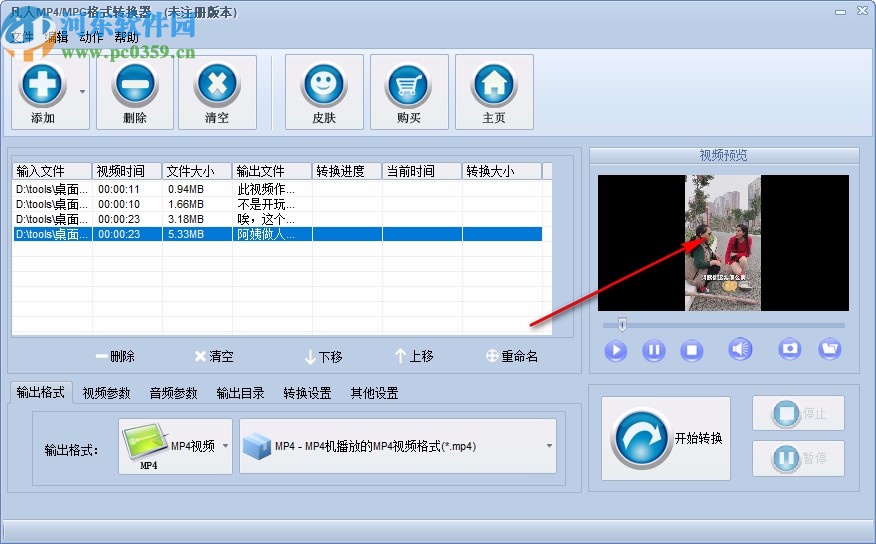Minimize the converter window
The width and height of the screenshot is (876, 544).
[840, 11]
